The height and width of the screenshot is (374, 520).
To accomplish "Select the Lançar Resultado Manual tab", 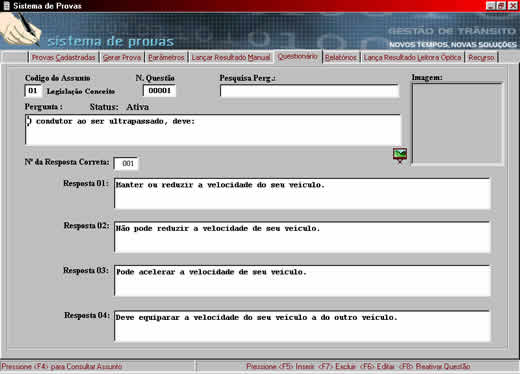I will (231, 58).
